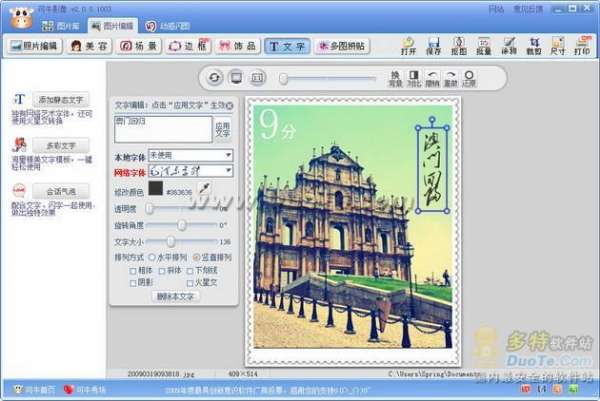Open the 多图拼贴 collage category
600x401 pixels.
tap(342, 46)
